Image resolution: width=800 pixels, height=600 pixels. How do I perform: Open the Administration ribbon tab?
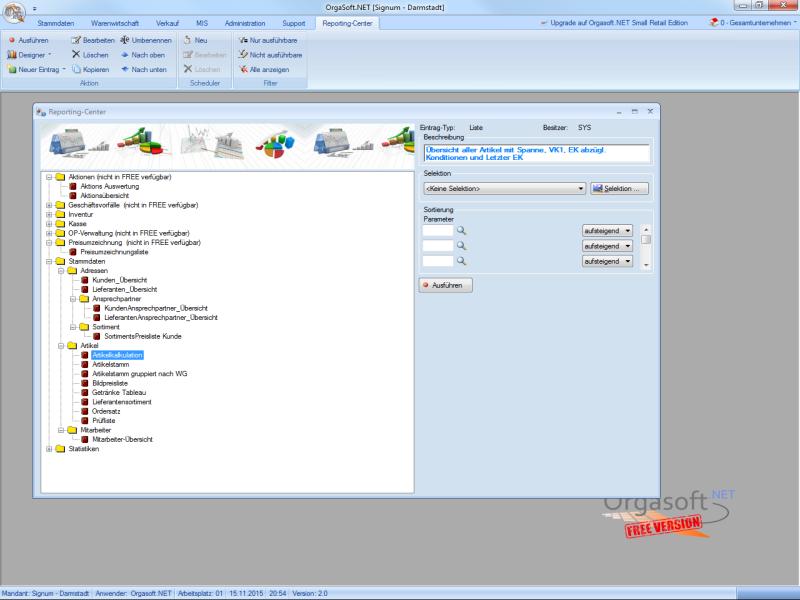coord(245,22)
